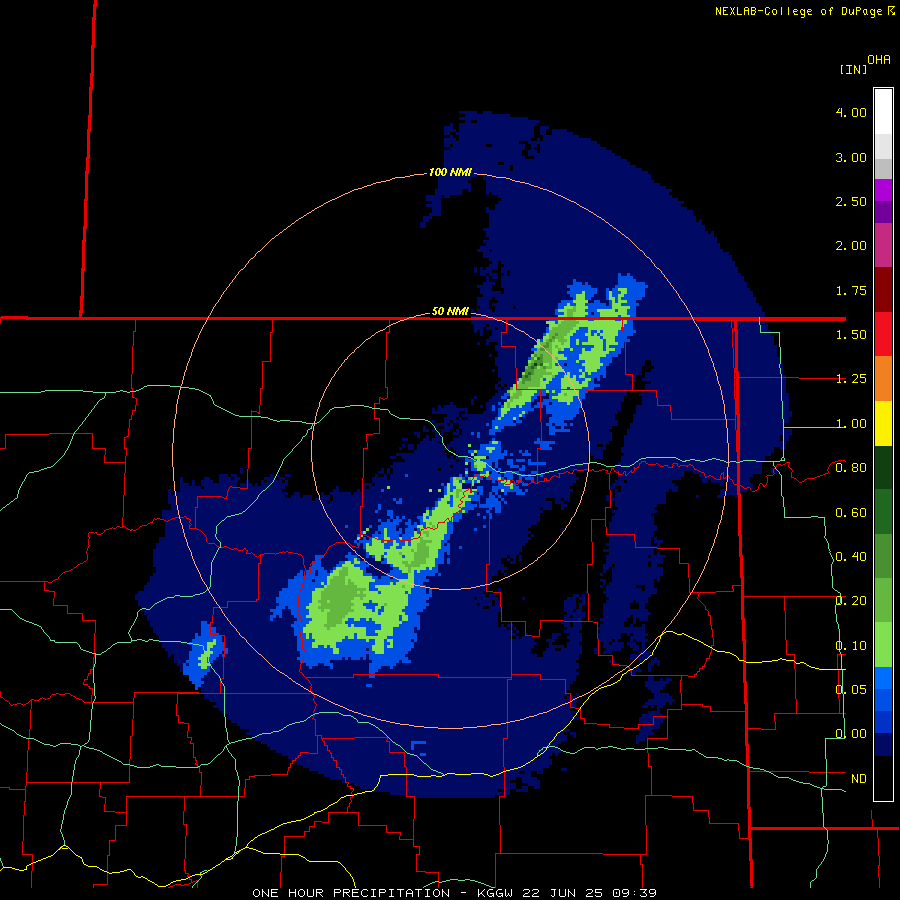Select the dark red 1.75 legend swatch

point(883,290)
